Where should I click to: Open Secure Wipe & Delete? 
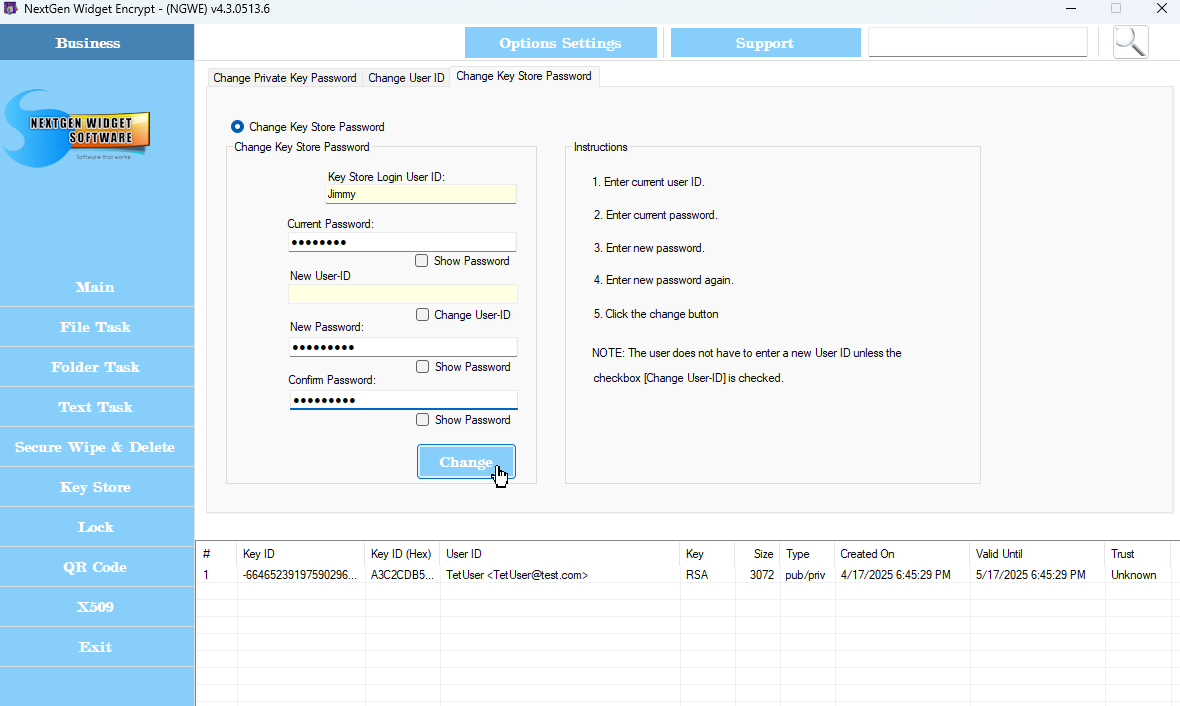click(x=96, y=447)
